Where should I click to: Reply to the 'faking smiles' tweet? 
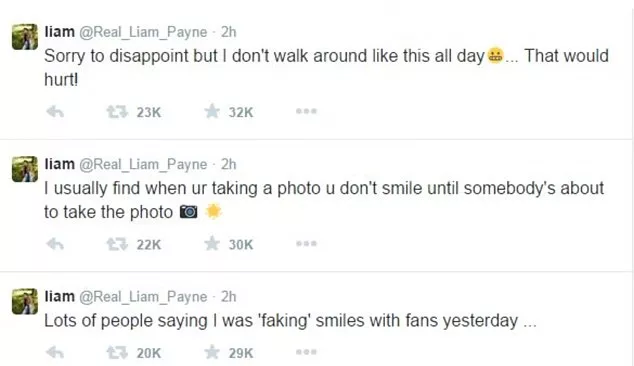pyautogui.click(x=55, y=353)
